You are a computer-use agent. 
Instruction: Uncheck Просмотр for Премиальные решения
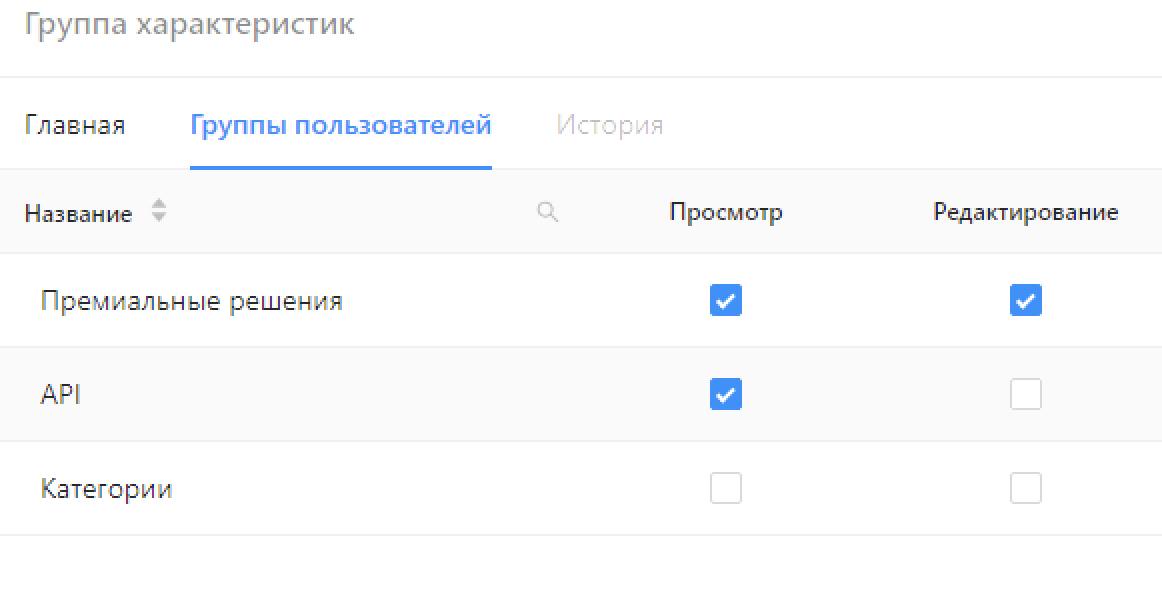725,300
